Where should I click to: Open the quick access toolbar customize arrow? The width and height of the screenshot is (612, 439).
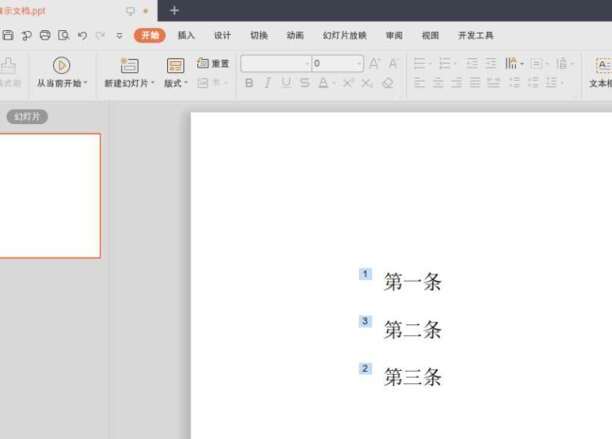pyautogui.click(x=119, y=36)
